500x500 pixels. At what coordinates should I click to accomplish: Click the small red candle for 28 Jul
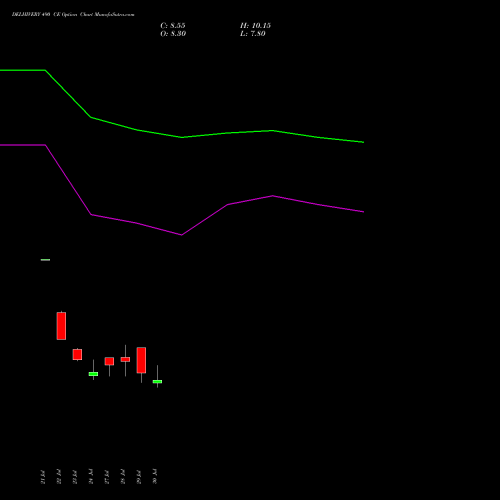click(125, 359)
